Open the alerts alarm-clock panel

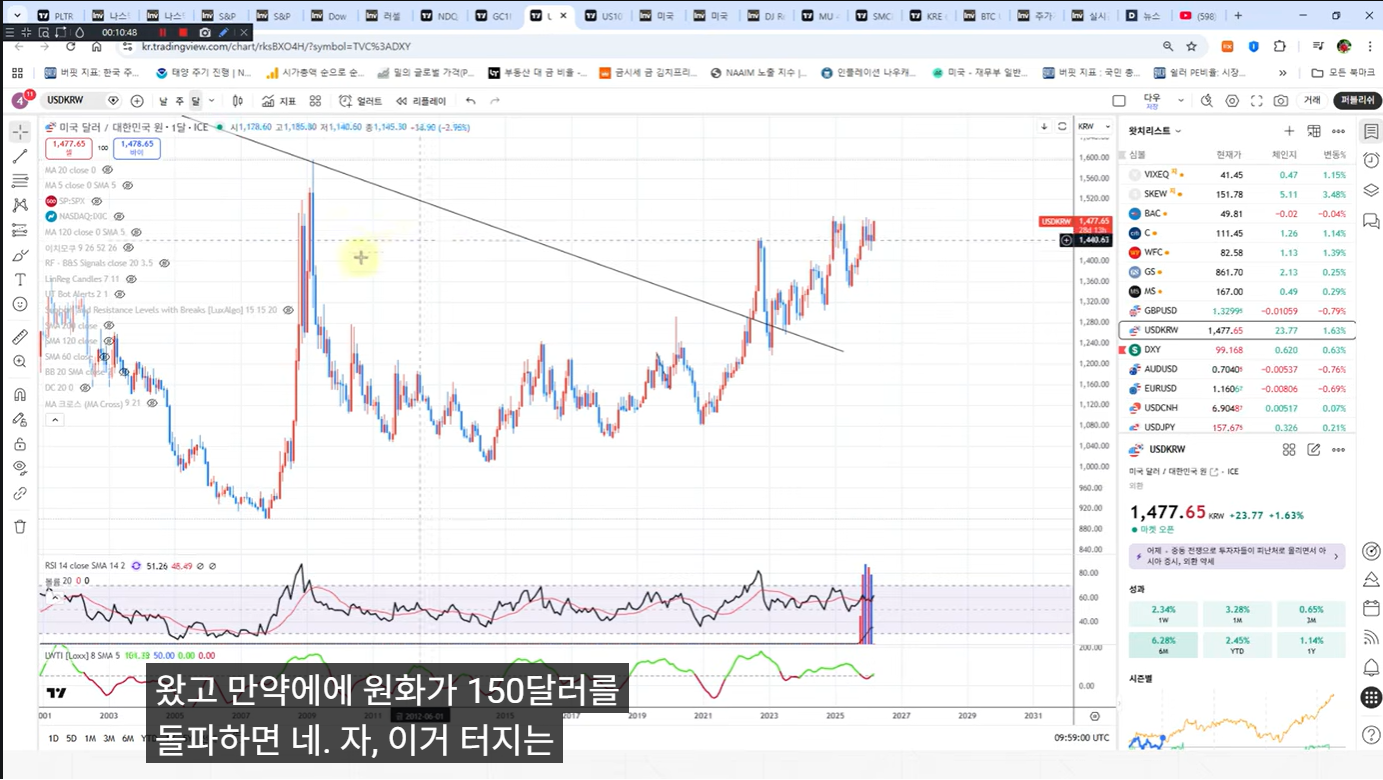[x=1371, y=160]
